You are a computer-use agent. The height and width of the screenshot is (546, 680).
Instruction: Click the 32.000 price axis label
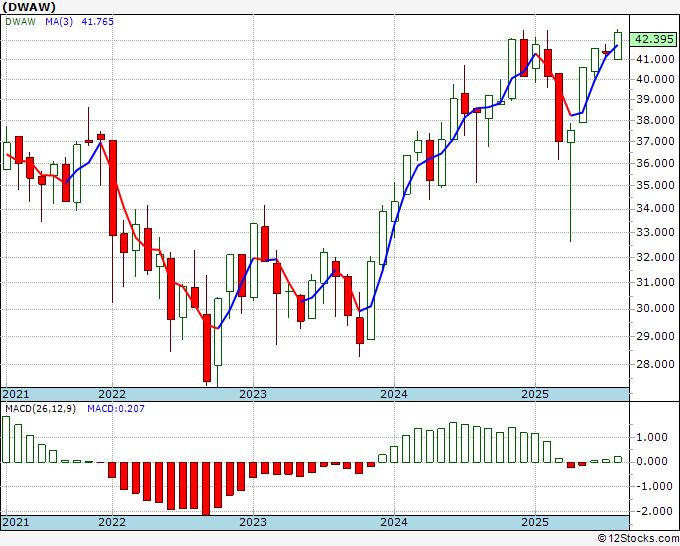[655, 258]
